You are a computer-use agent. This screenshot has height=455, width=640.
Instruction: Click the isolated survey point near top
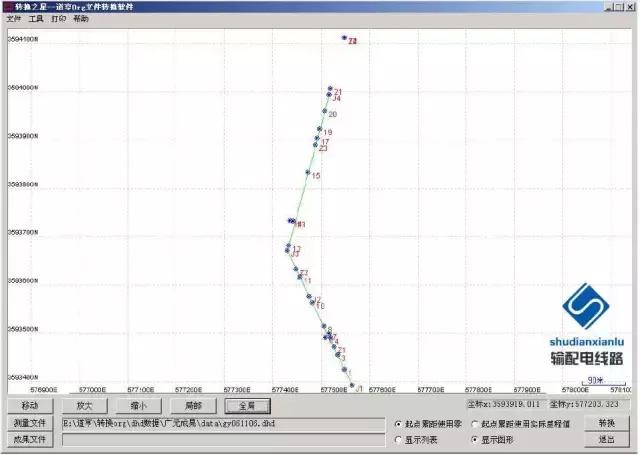(344, 38)
